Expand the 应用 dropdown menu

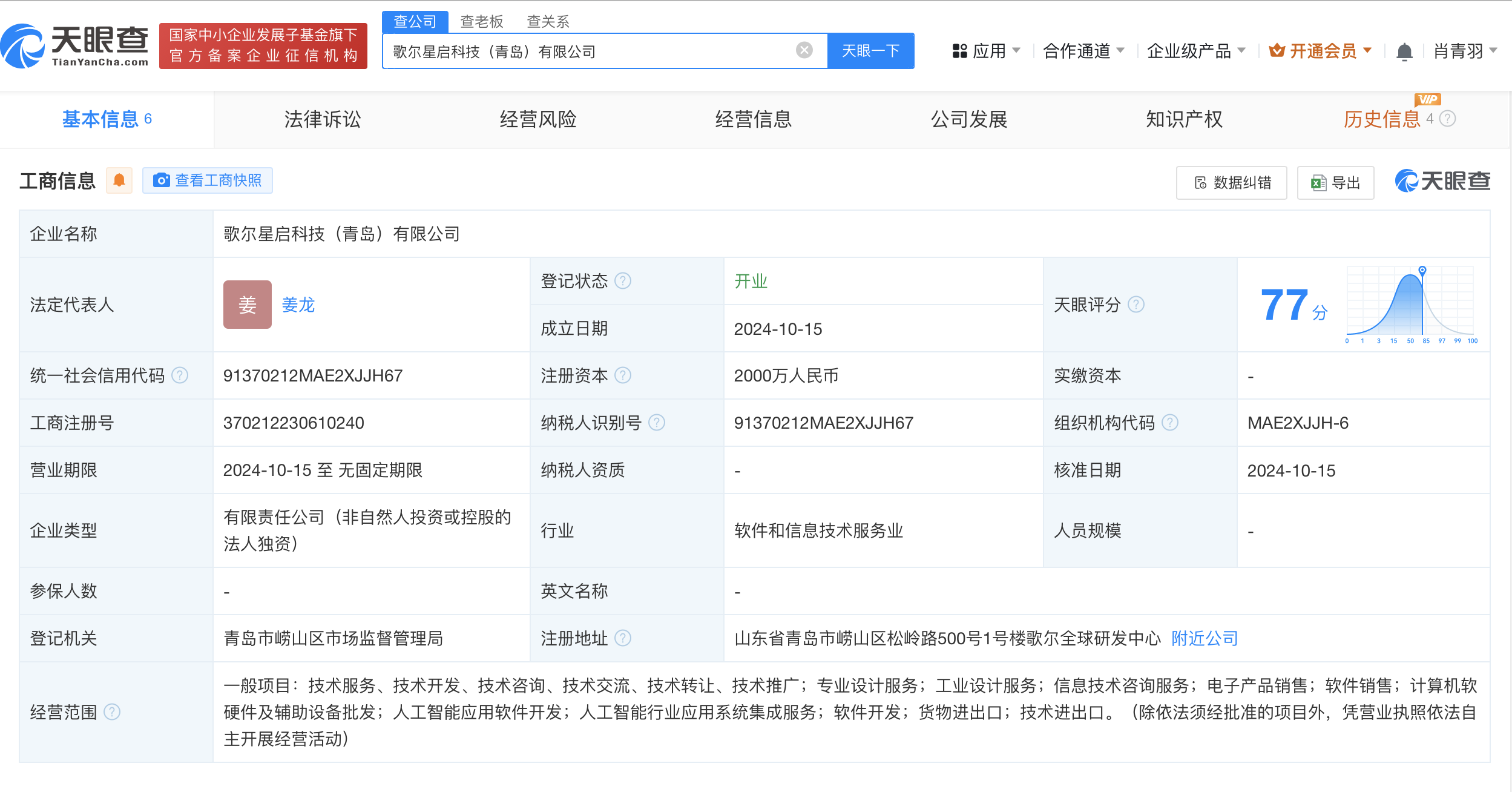point(987,51)
